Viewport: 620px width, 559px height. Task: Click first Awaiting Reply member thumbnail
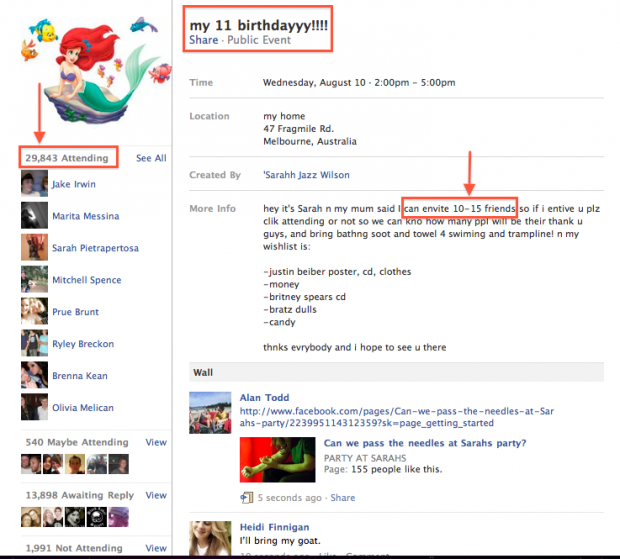point(31,517)
